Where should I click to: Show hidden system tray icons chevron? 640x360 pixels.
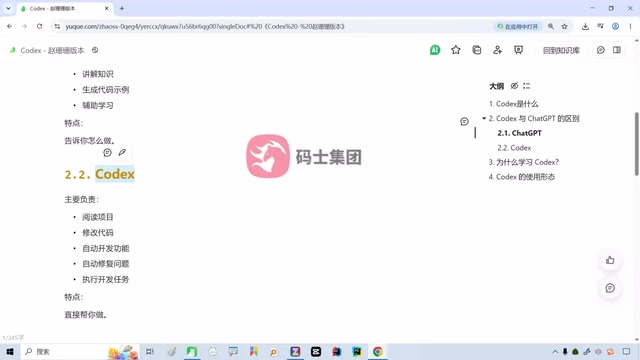(x=555, y=351)
